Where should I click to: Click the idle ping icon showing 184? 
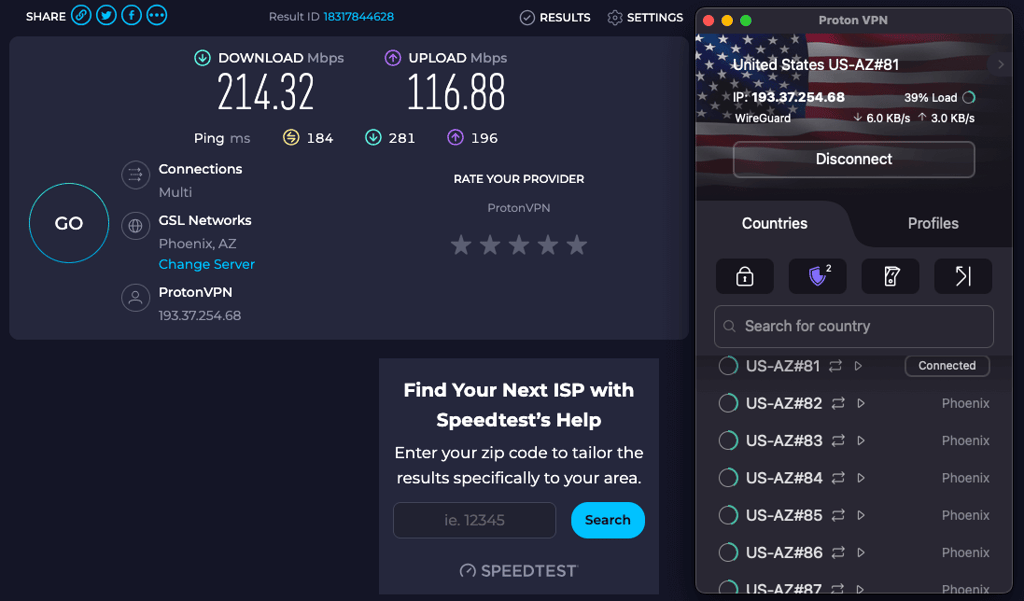coord(291,138)
